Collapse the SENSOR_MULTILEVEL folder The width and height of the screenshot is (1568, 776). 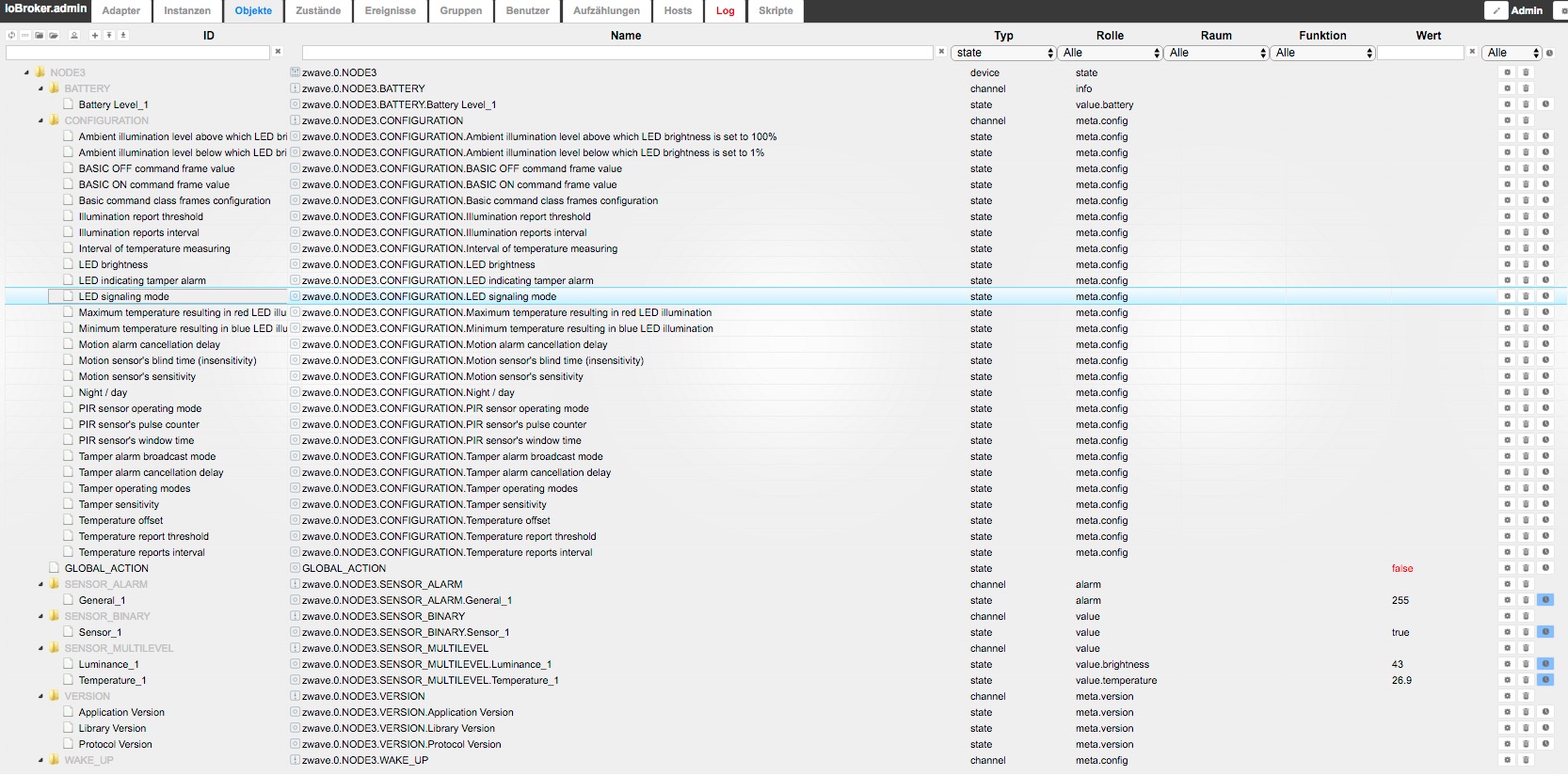[40, 648]
